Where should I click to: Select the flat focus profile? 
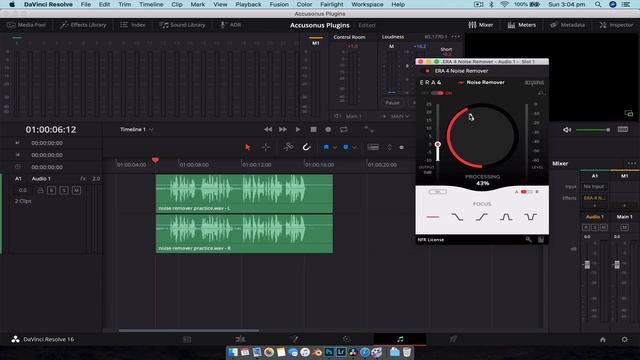[x=433, y=217]
